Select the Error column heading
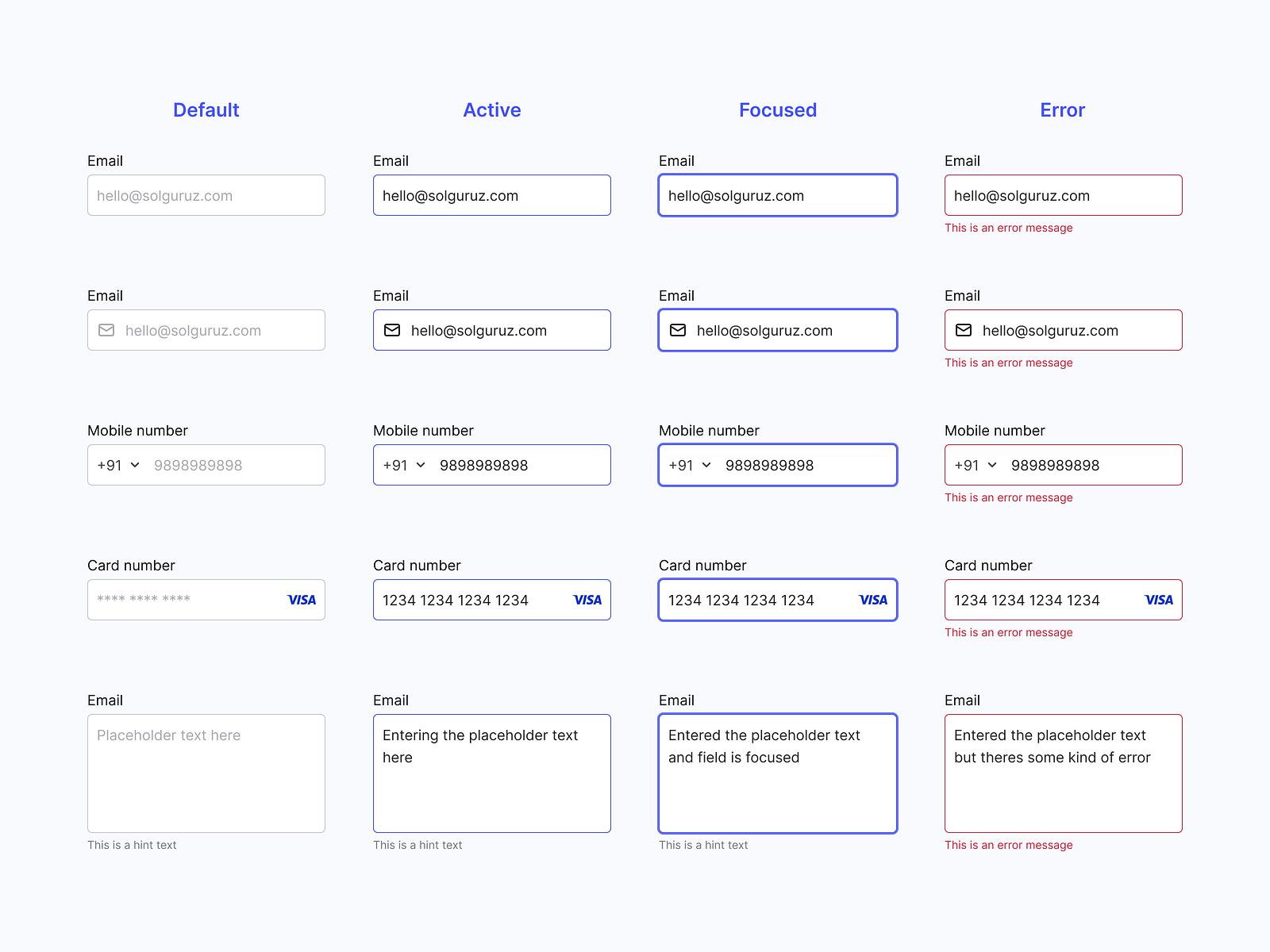 point(1062,110)
